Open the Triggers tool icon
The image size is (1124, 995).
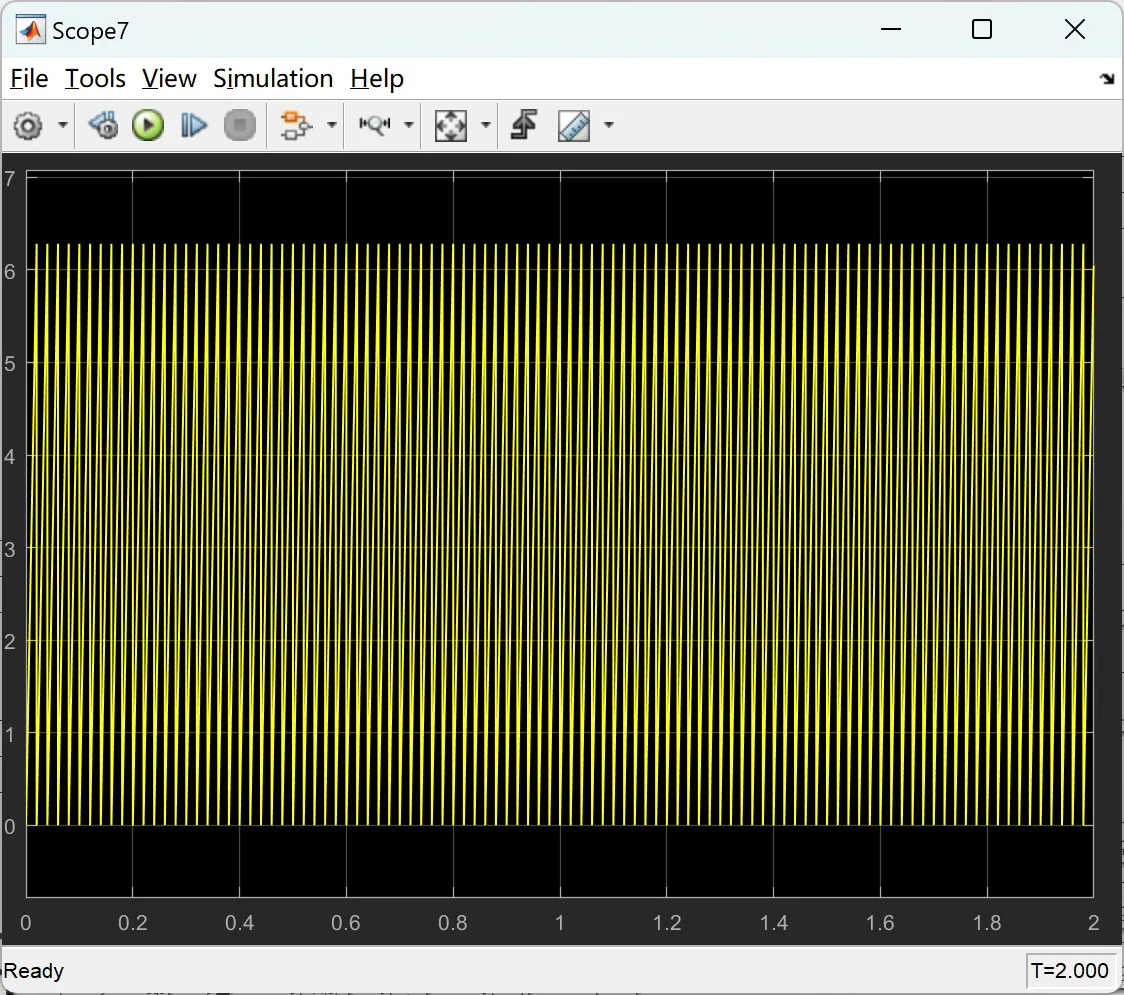375,125
